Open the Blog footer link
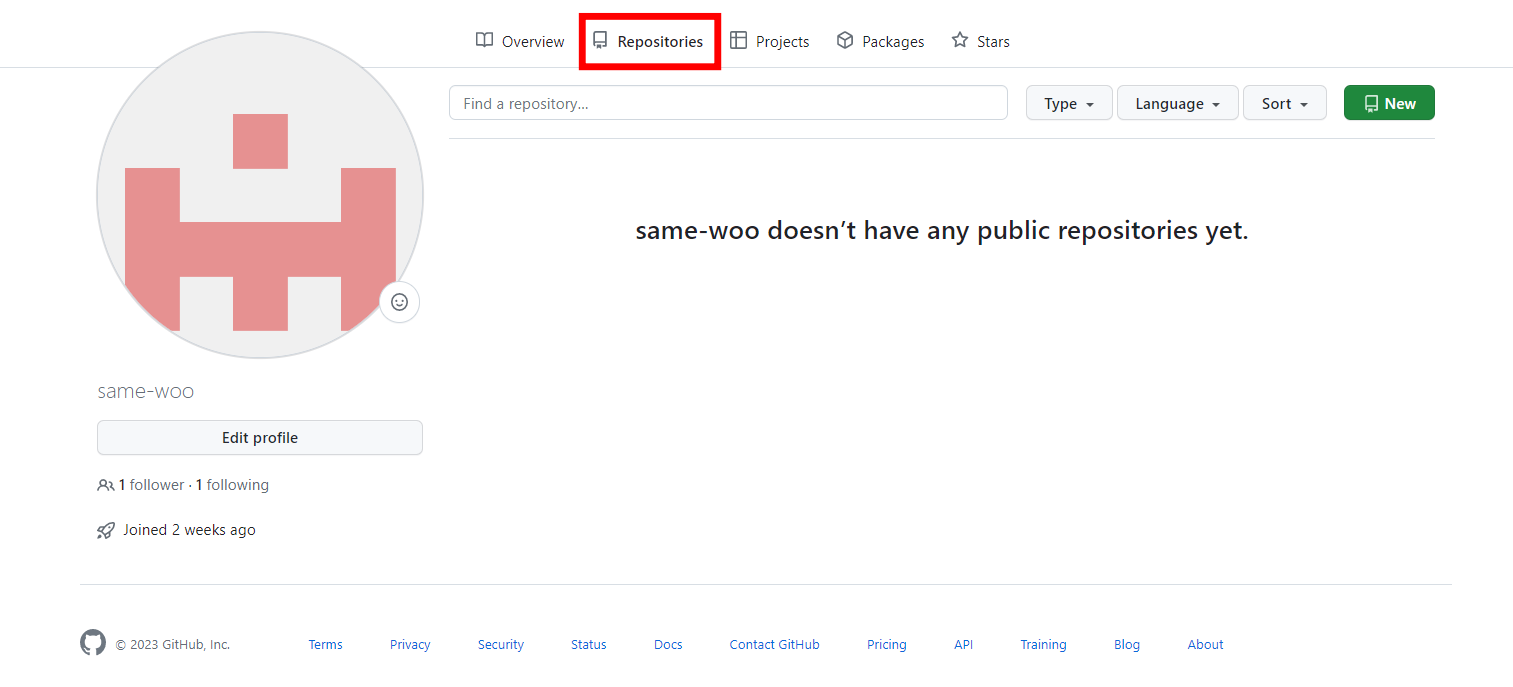1513x687 pixels. (x=1127, y=645)
